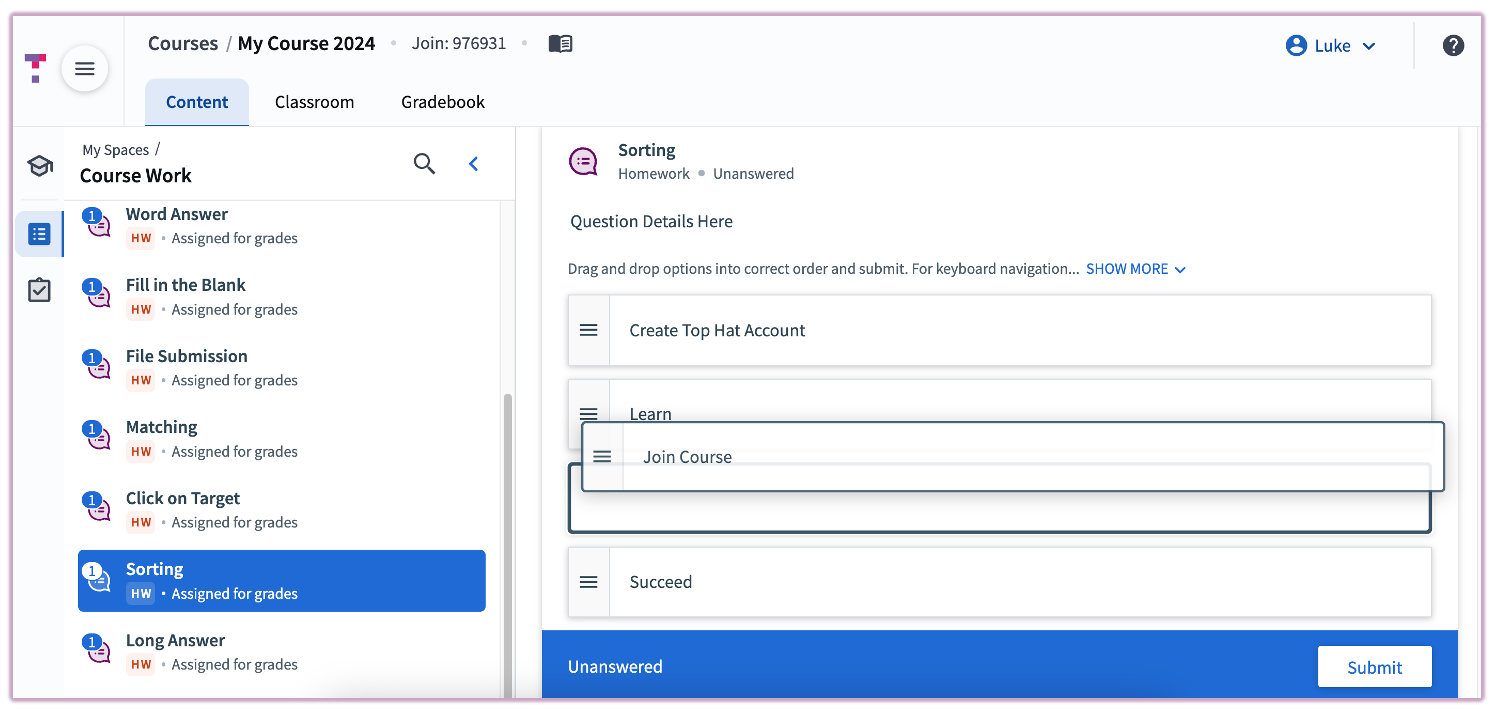Open the File Submission item
This screenshot has height=712, width=1494.
click(282, 367)
